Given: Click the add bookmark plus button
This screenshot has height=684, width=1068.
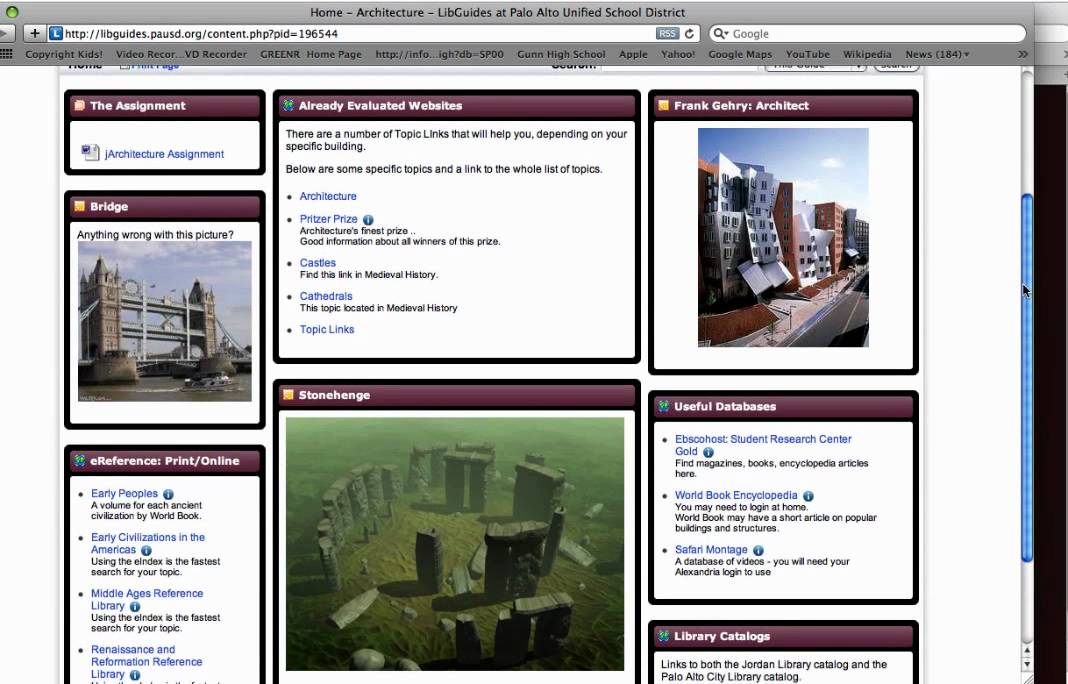Looking at the screenshot, I should (35, 33).
